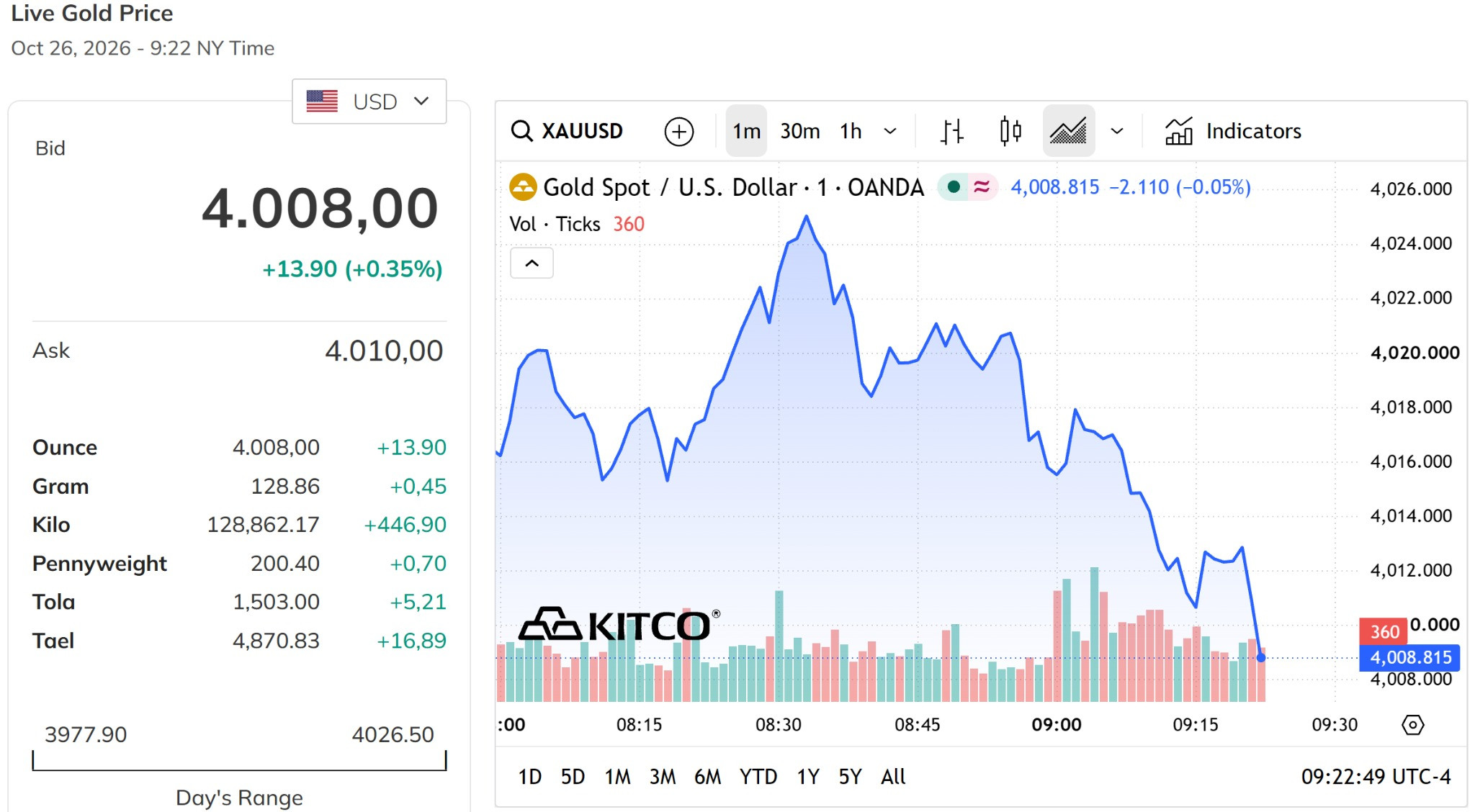This screenshot has height=812, width=1475.
Task: Expand the chart style dropdown arrow
Action: [1117, 131]
